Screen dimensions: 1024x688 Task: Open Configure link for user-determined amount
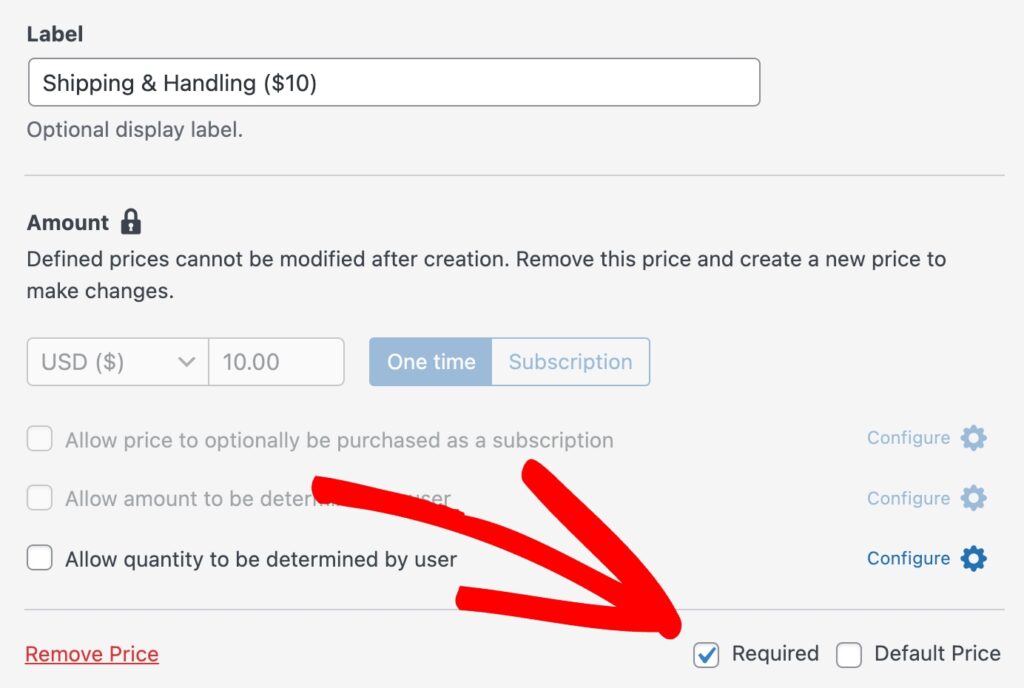pos(908,498)
